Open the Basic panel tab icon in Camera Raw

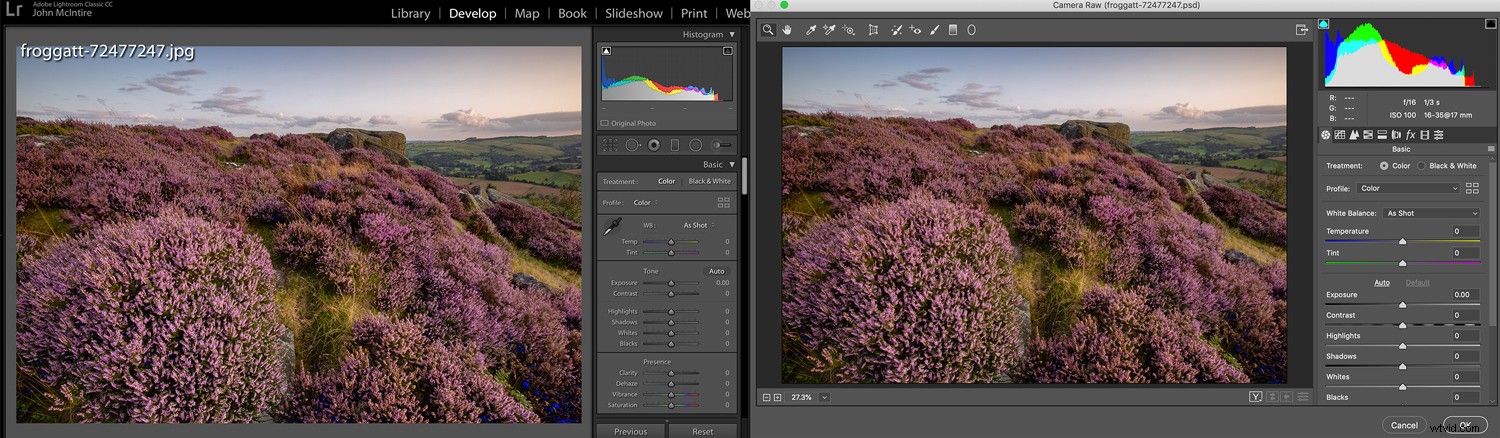point(1326,134)
